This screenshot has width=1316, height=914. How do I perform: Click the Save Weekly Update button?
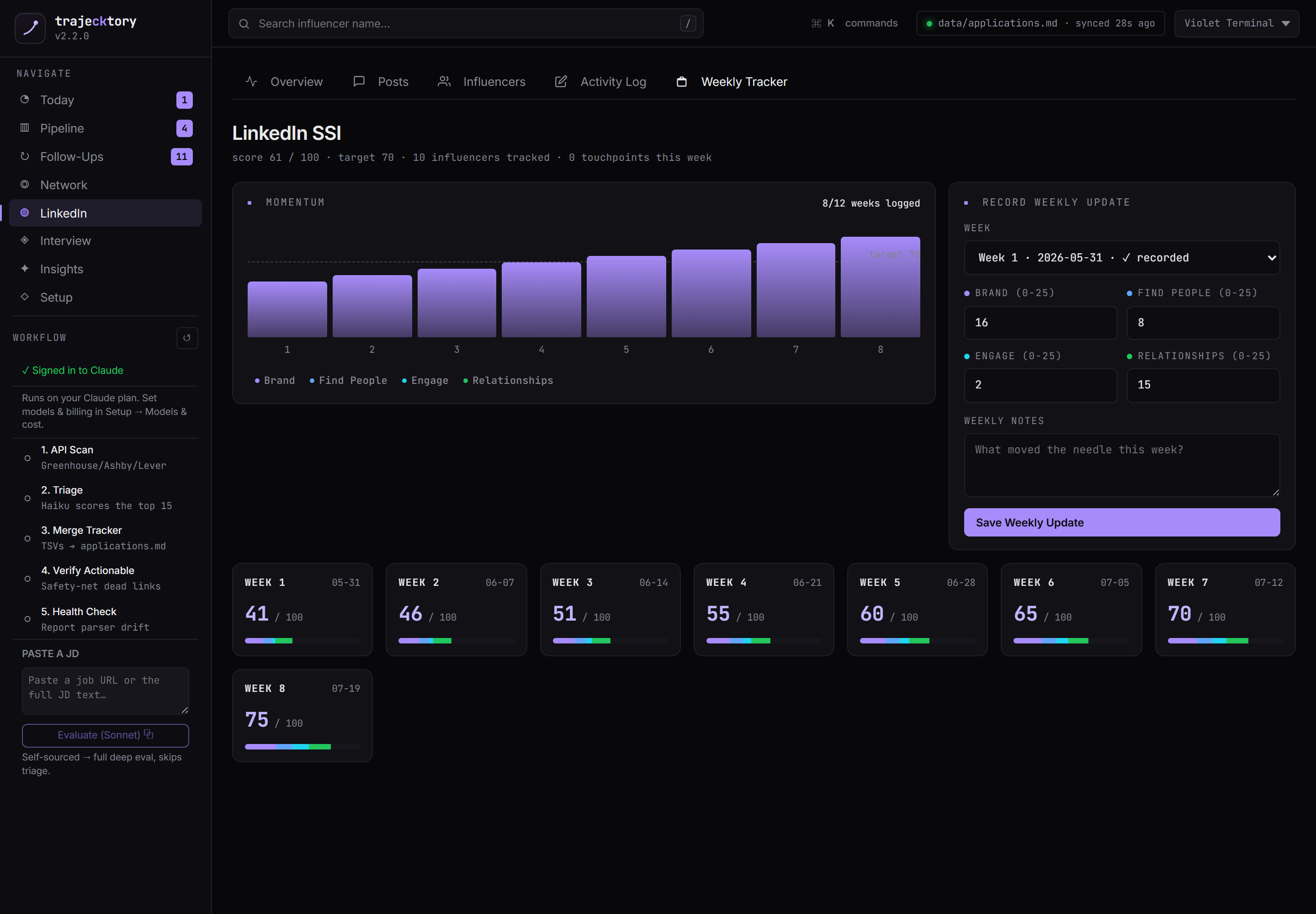[x=1121, y=522]
